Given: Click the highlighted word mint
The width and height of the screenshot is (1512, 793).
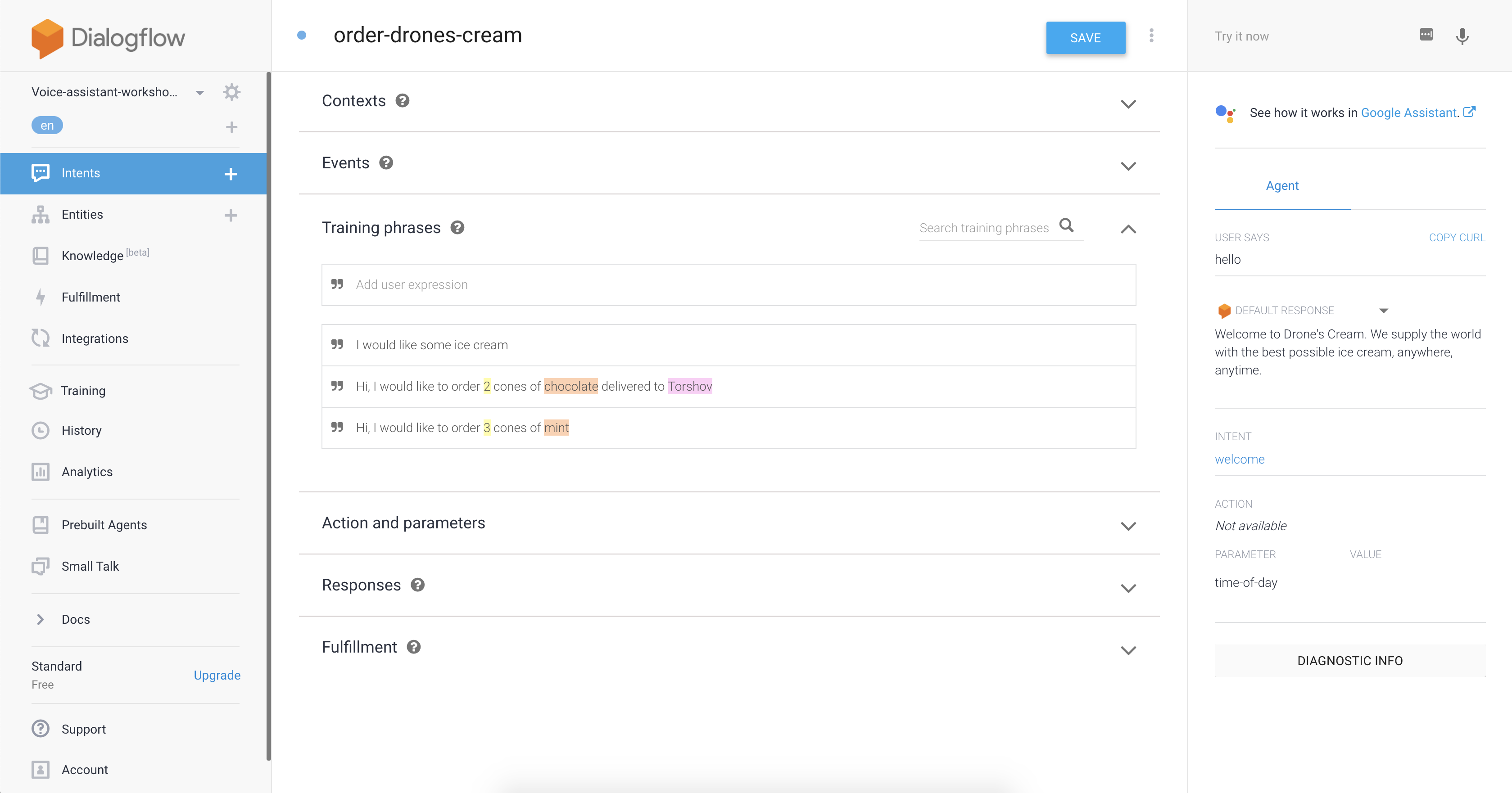Looking at the screenshot, I should click(557, 428).
